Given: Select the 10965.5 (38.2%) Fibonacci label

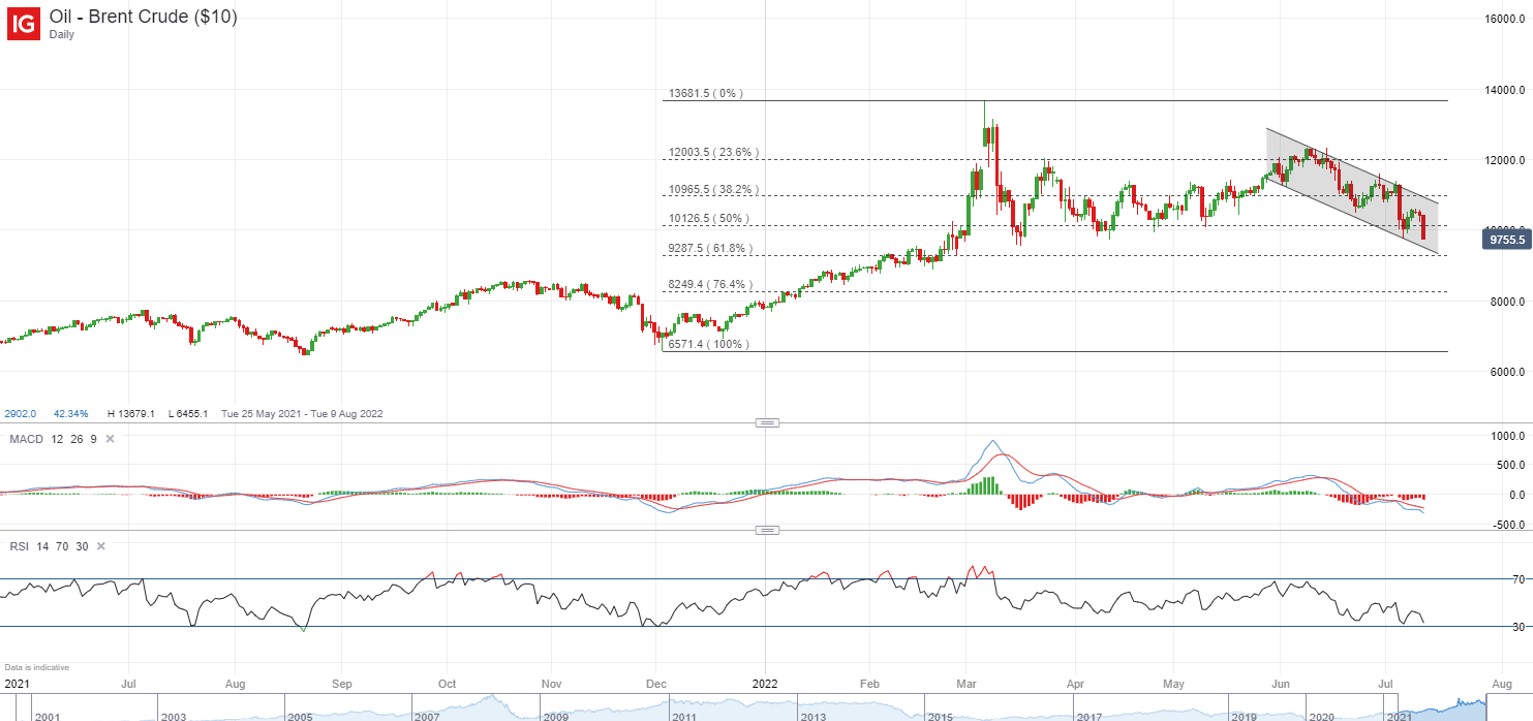Looking at the screenshot, I should pyautogui.click(x=714, y=189).
